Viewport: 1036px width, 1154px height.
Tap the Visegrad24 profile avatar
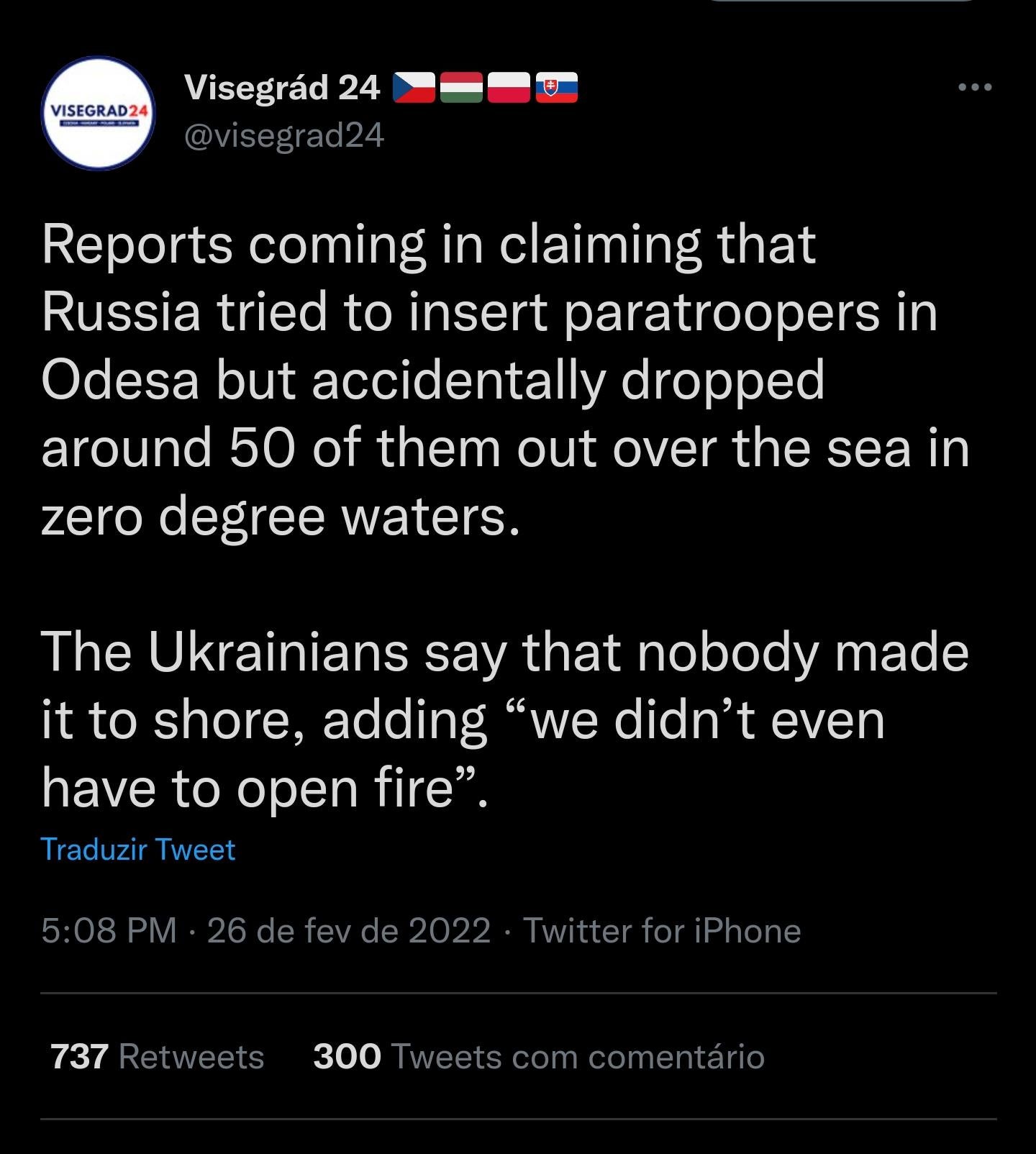point(99,113)
